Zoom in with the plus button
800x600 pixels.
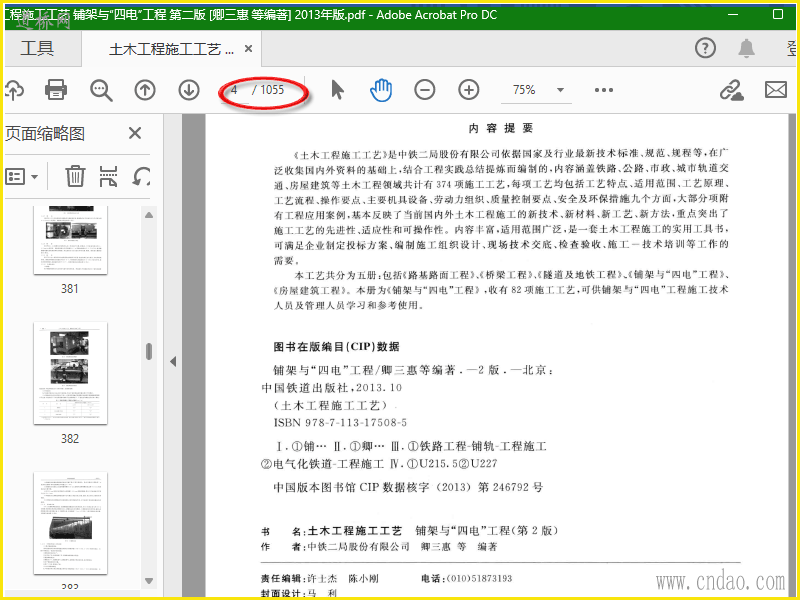tap(468, 90)
